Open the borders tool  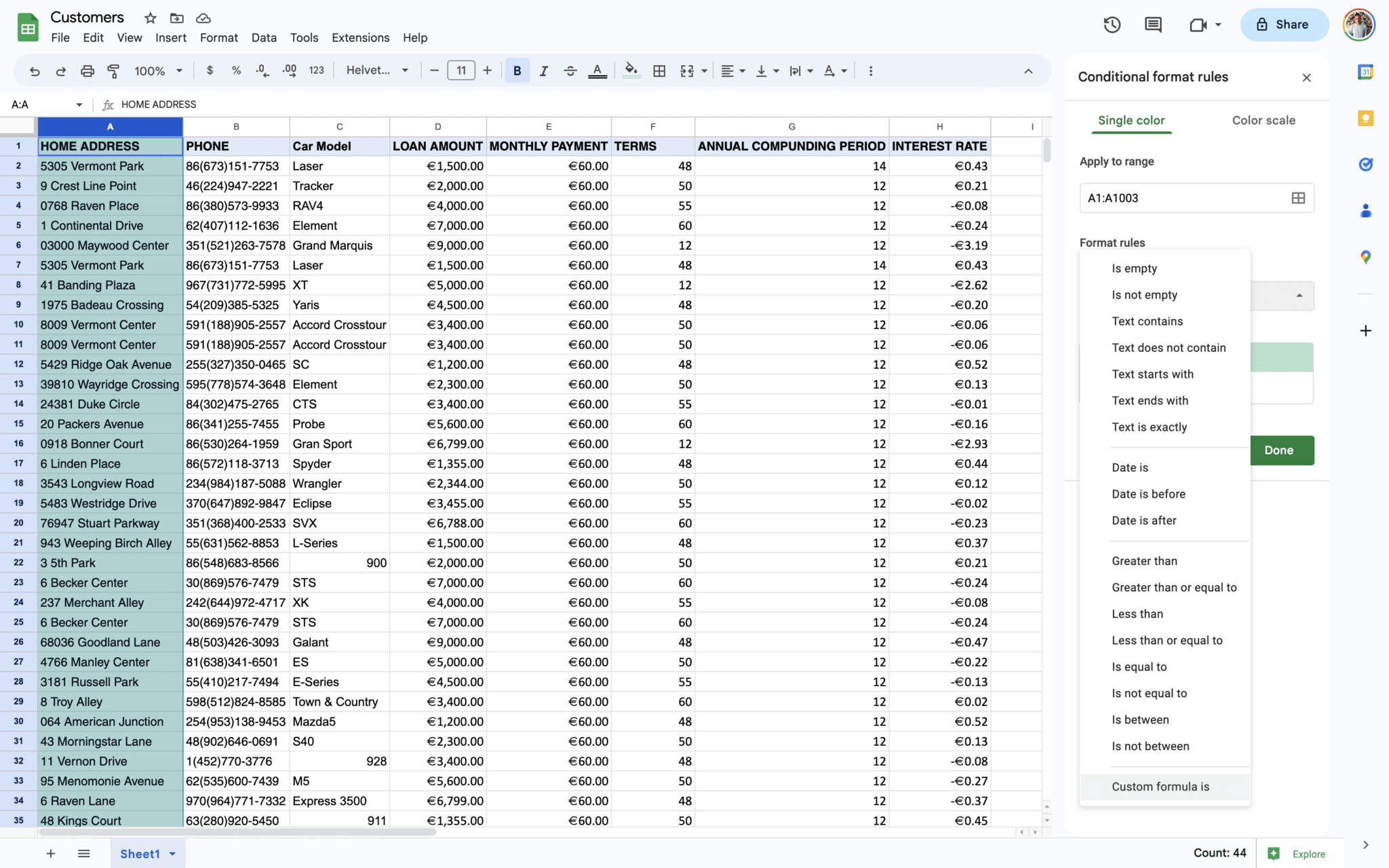click(659, 71)
